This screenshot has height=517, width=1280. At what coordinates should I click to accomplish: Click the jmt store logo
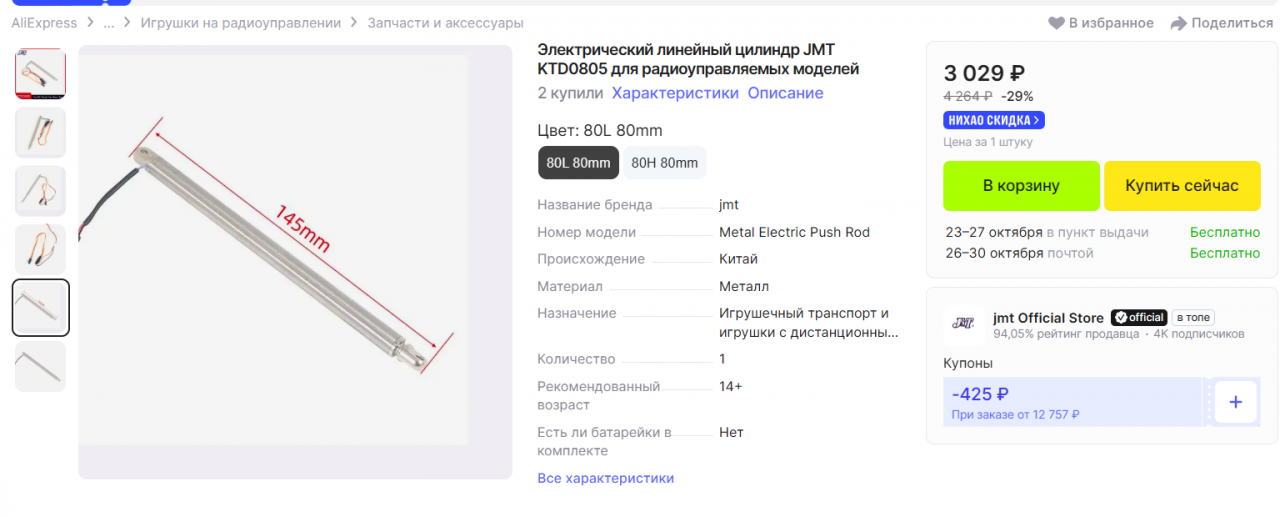point(963,323)
